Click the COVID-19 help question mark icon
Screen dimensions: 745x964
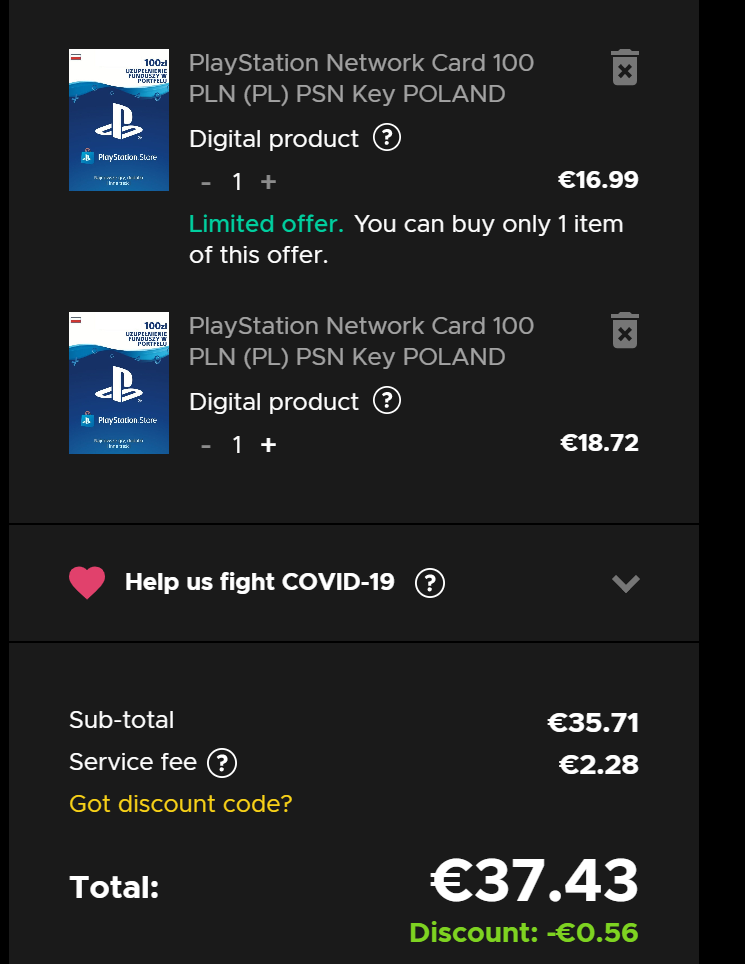[430, 582]
